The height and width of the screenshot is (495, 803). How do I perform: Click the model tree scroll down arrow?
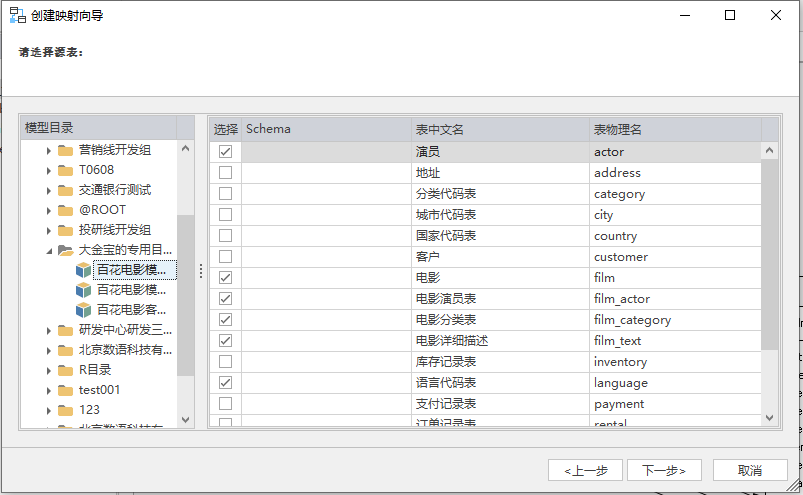pos(185,420)
